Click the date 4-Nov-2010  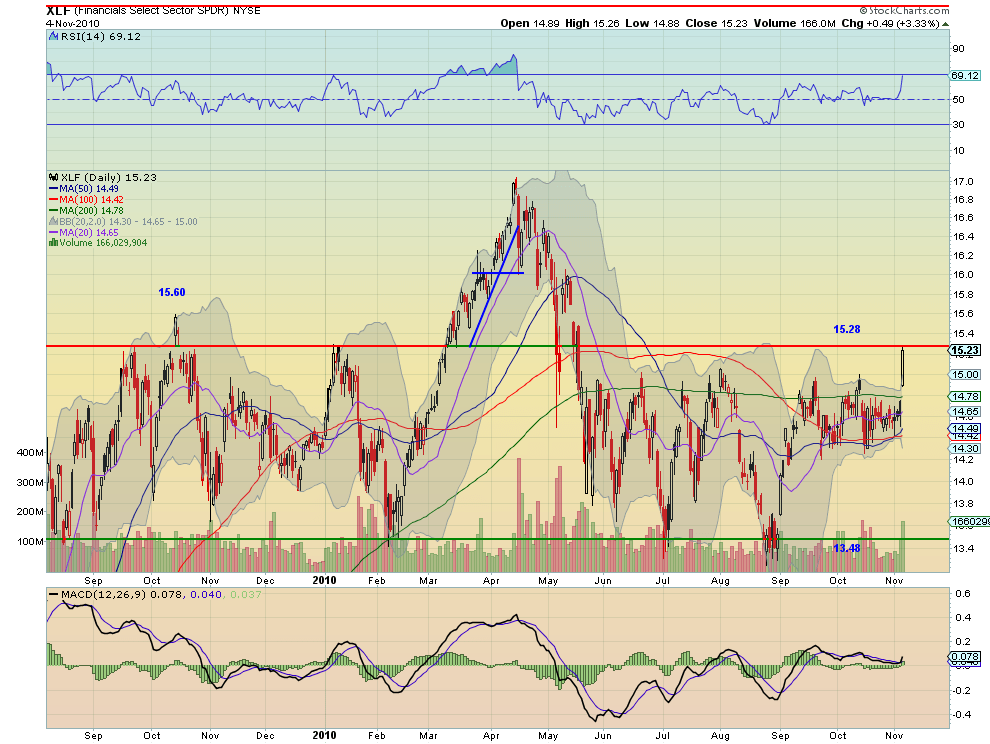pyautogui.click(x=73, y=23)
